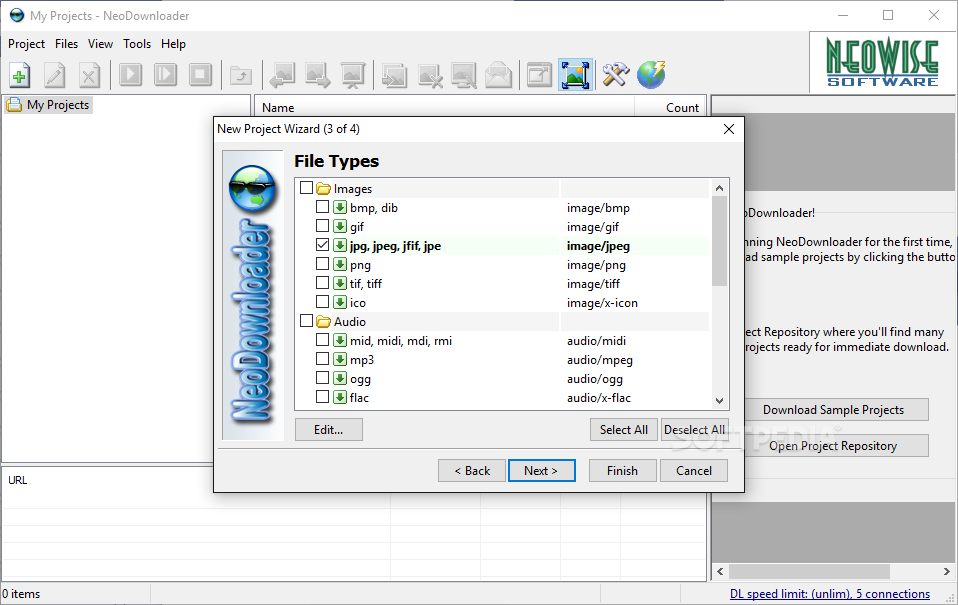Tick the gif file type checkbox
958x605 pixels.
tap(323, 226)
